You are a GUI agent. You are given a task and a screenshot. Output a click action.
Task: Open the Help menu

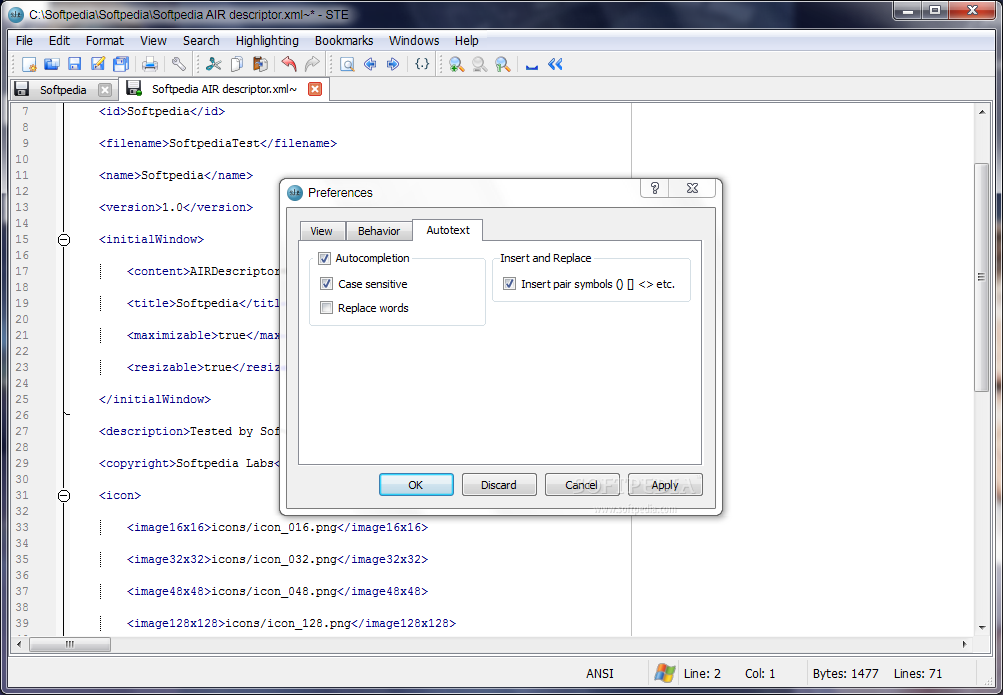[x=466, y=40]
